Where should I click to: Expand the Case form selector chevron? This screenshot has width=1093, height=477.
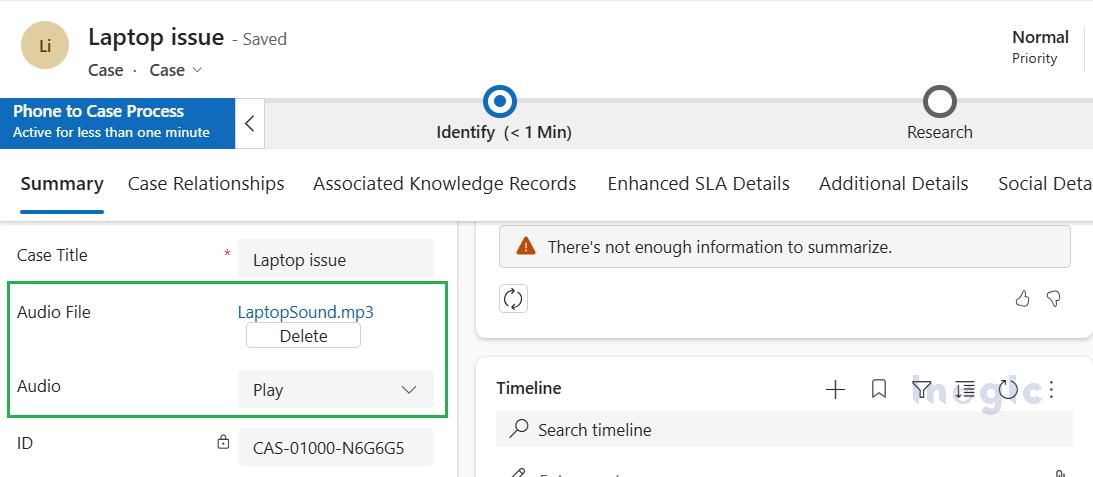coord(197,70)
